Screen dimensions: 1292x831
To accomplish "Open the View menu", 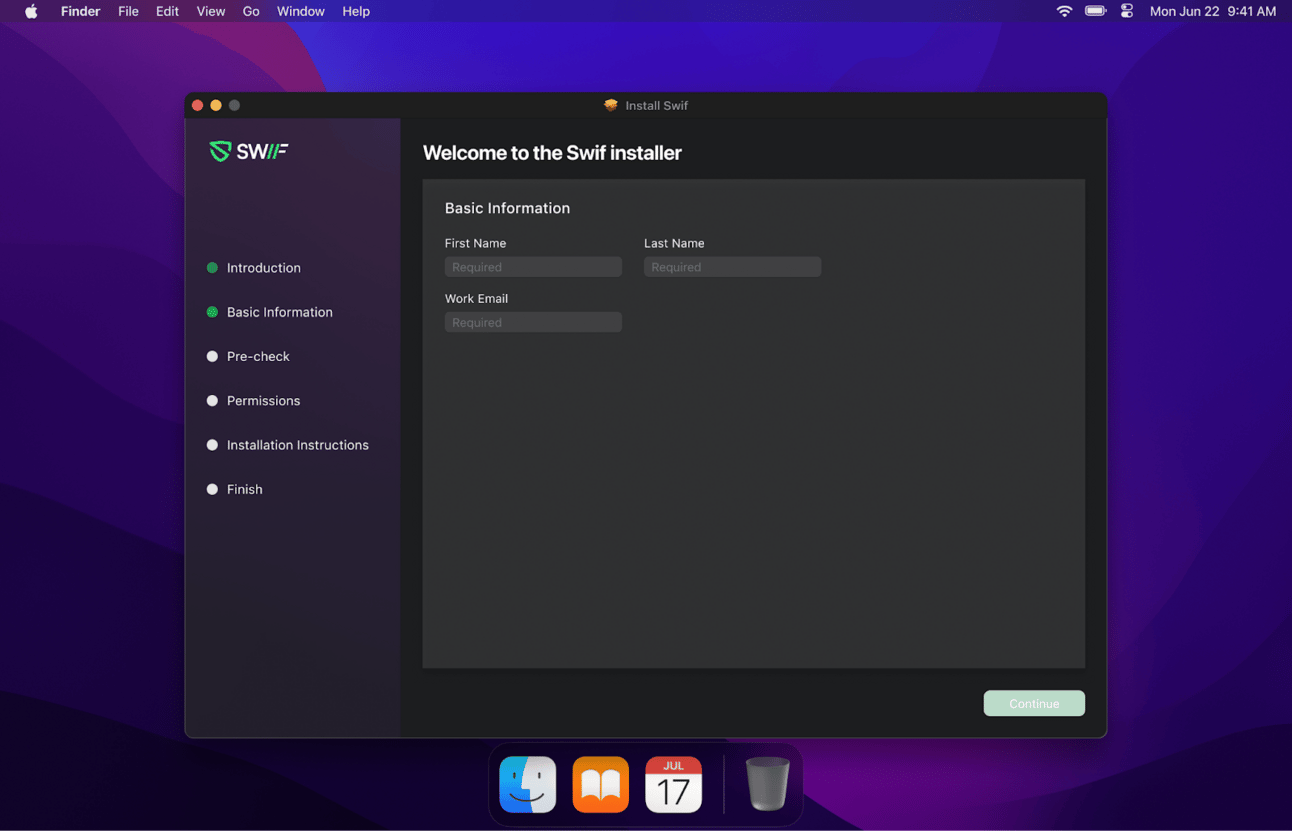I will coord(211,11).
